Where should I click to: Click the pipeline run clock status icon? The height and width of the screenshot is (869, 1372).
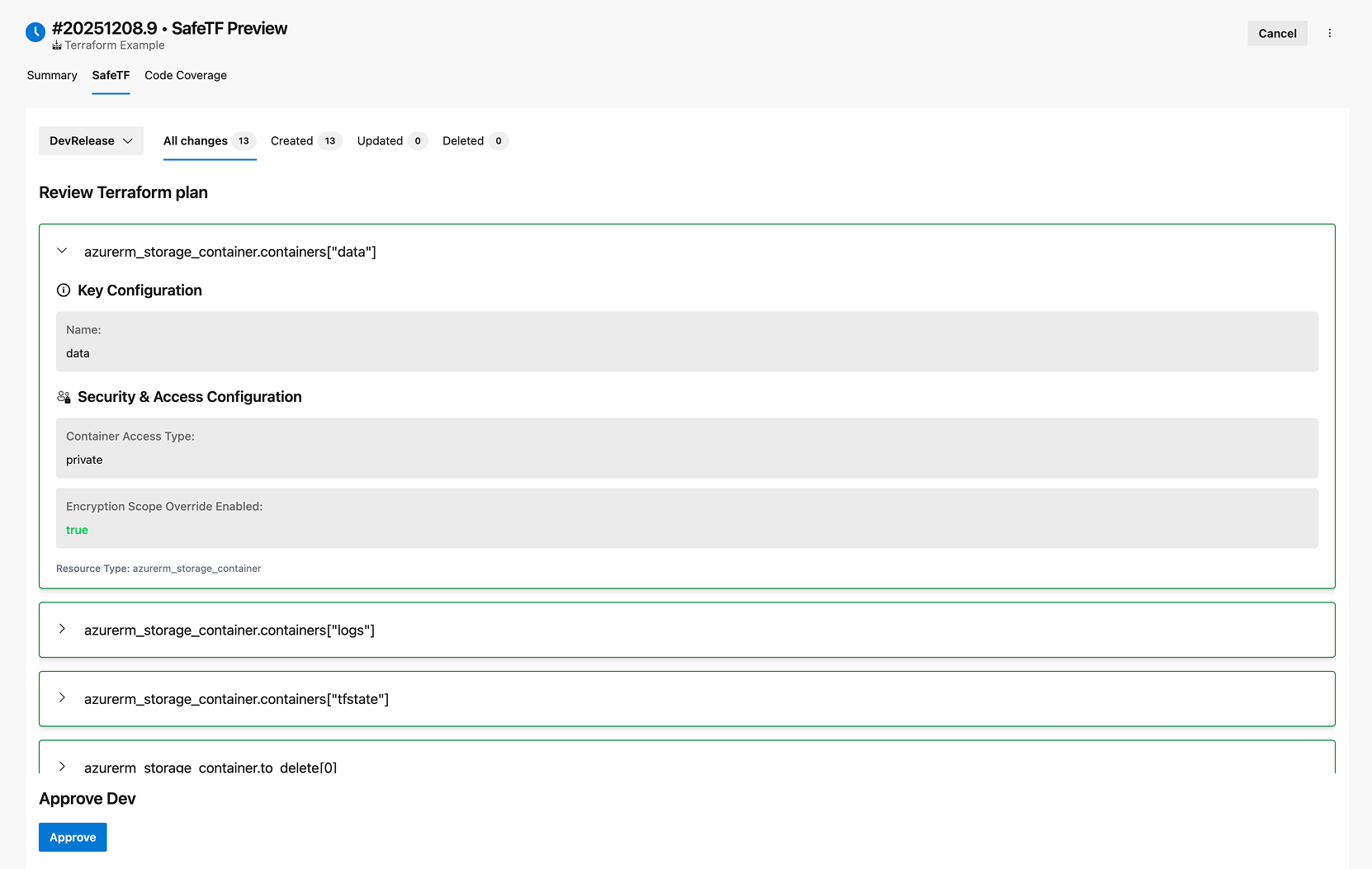pyautogui.click(x=35, y=32)
